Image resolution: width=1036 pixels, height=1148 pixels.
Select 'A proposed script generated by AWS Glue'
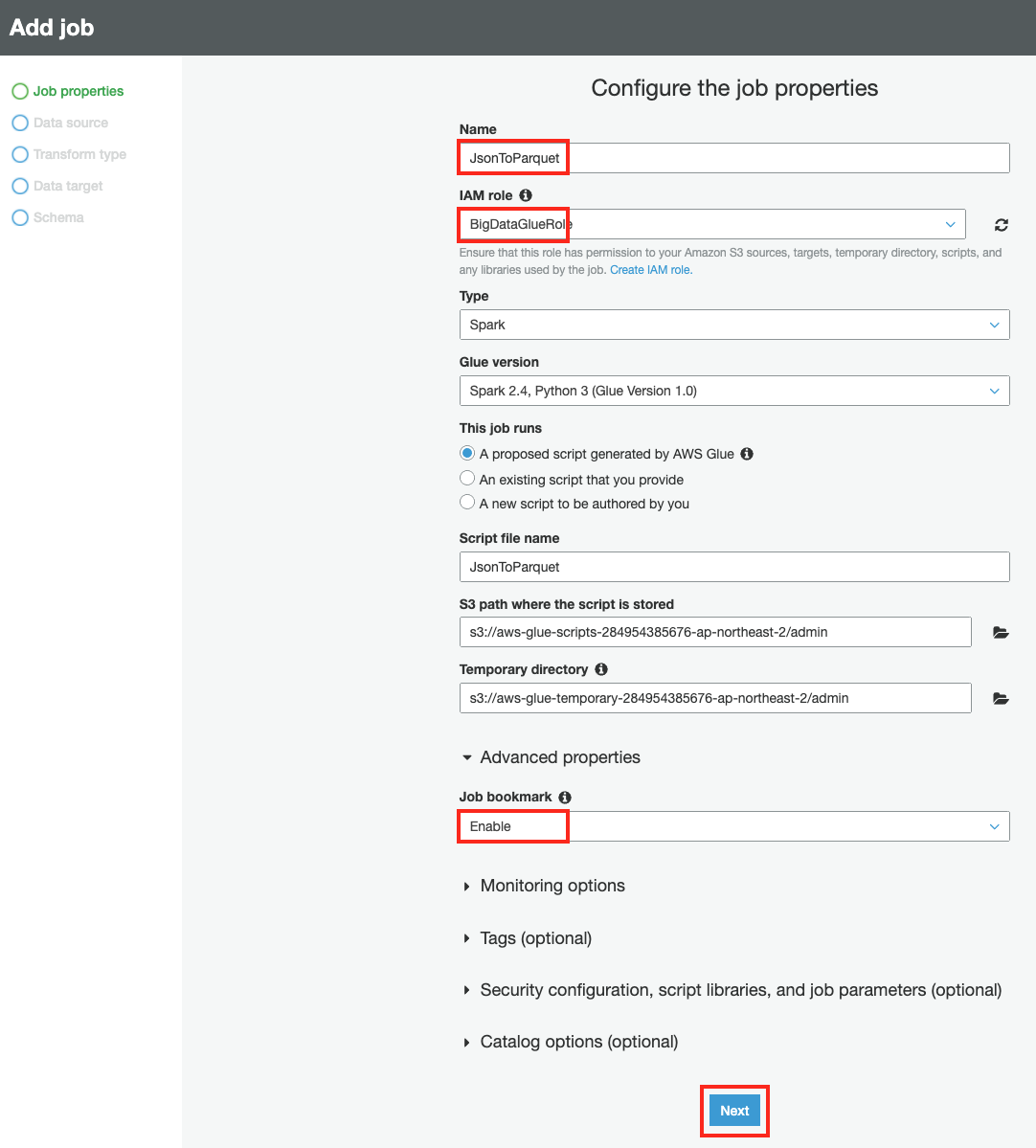point(467,454)
